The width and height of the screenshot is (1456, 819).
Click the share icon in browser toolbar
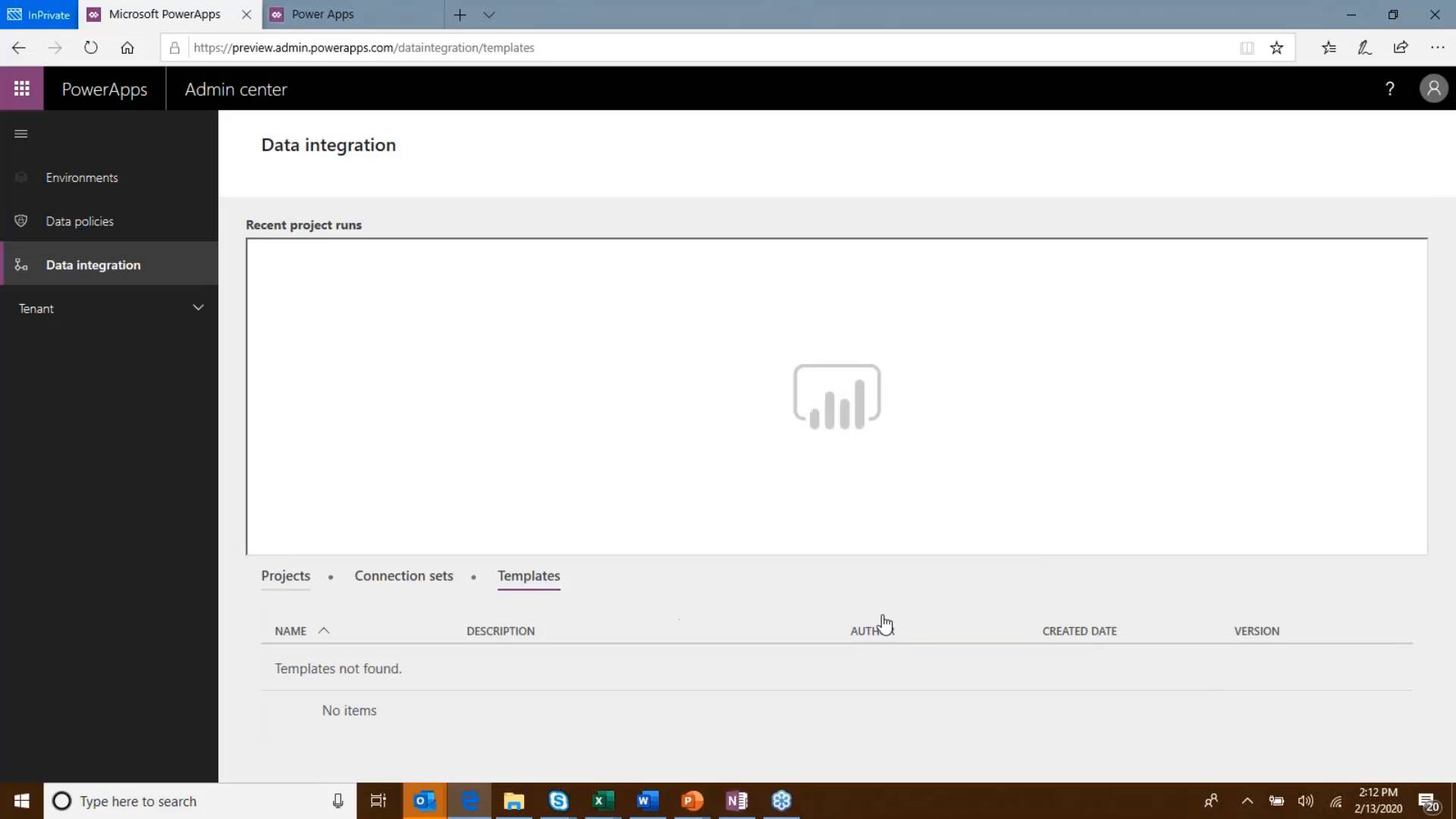[1401, 47]
